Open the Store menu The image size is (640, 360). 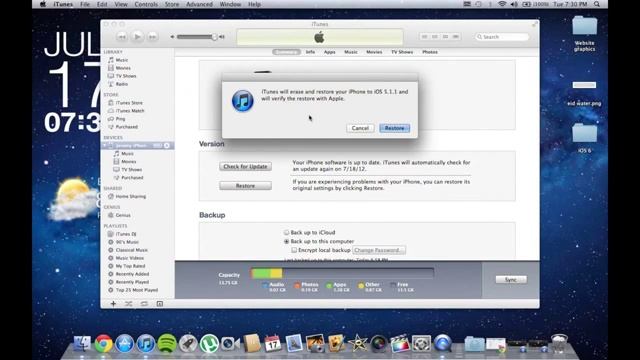pos(172,4)
